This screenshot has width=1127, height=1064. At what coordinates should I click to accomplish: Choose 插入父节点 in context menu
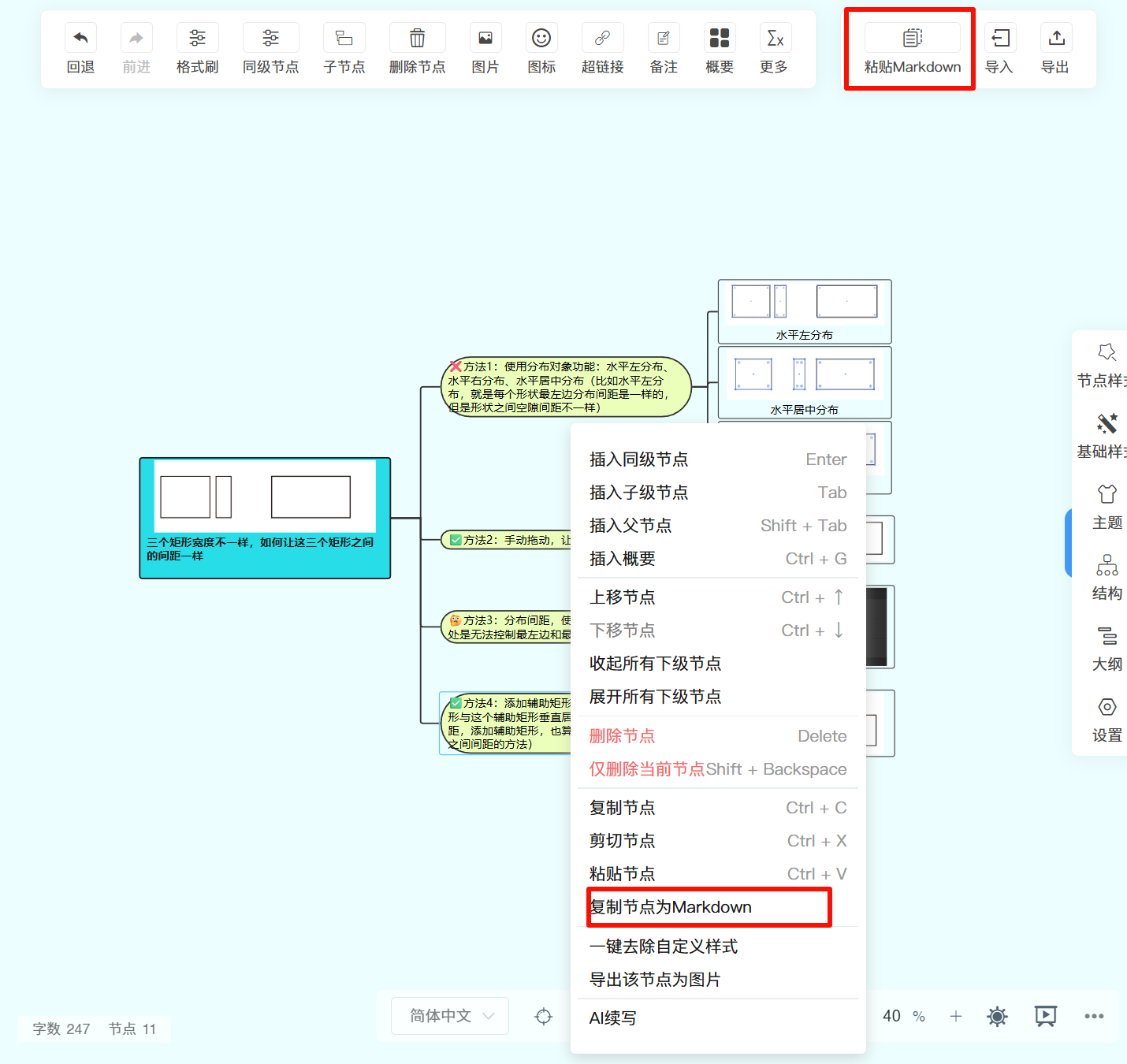coord(718,526)
